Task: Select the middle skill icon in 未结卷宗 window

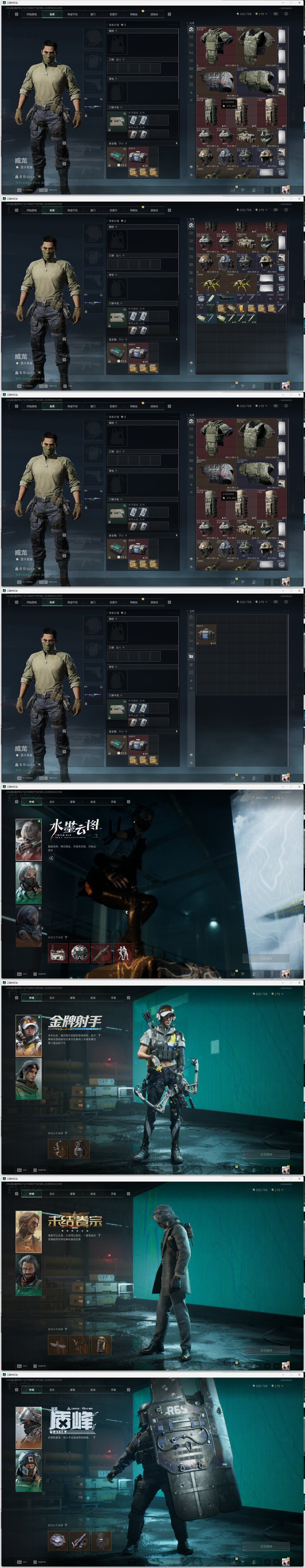Action: coord(80,1345)
